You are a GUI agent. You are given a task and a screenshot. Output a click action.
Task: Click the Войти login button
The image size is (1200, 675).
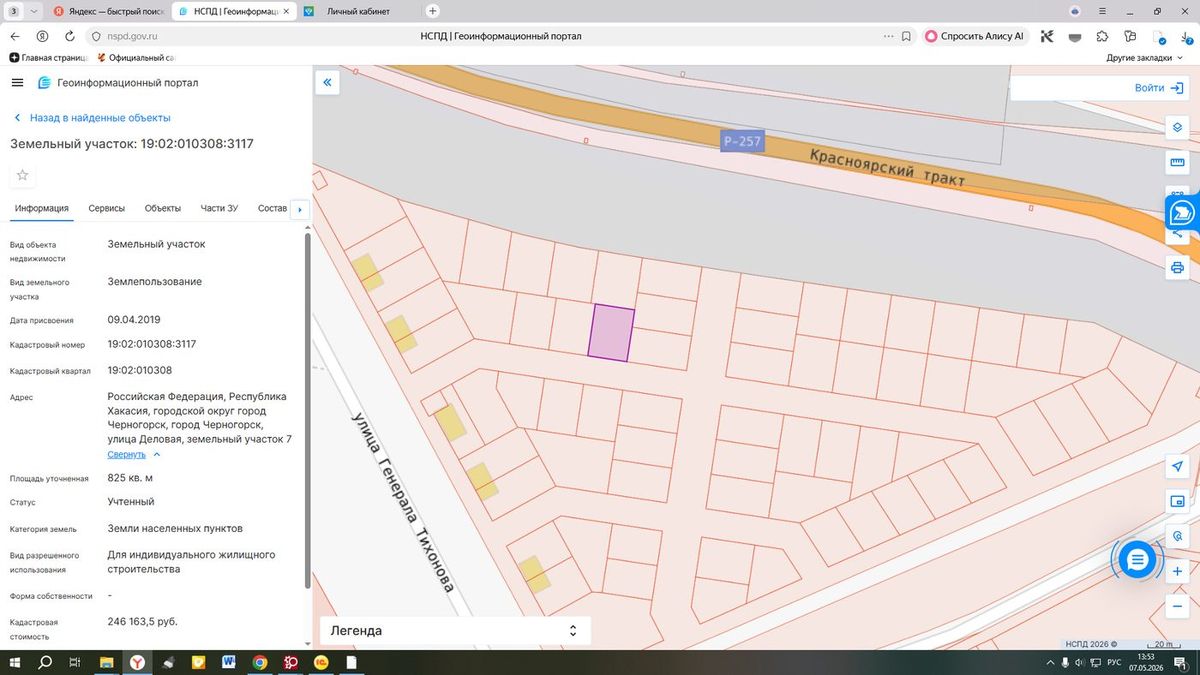tap(1158, 88)
